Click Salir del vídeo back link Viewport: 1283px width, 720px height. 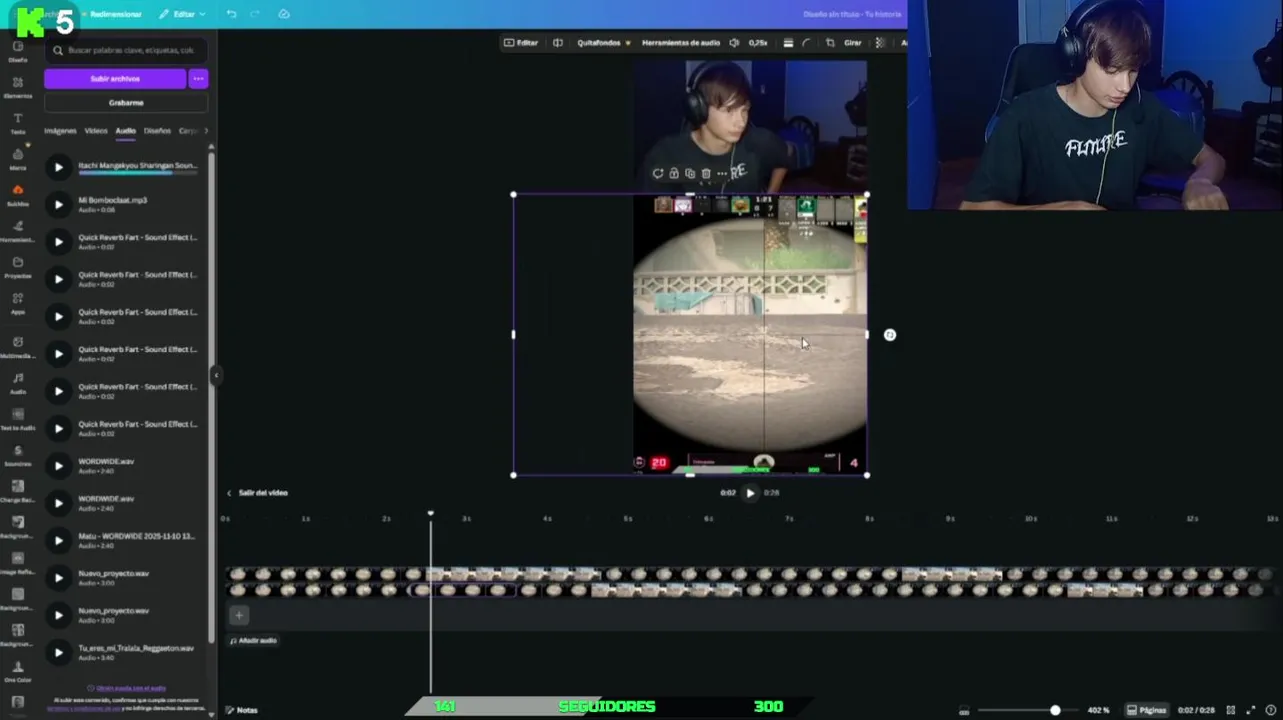click(x=257, y=493)
